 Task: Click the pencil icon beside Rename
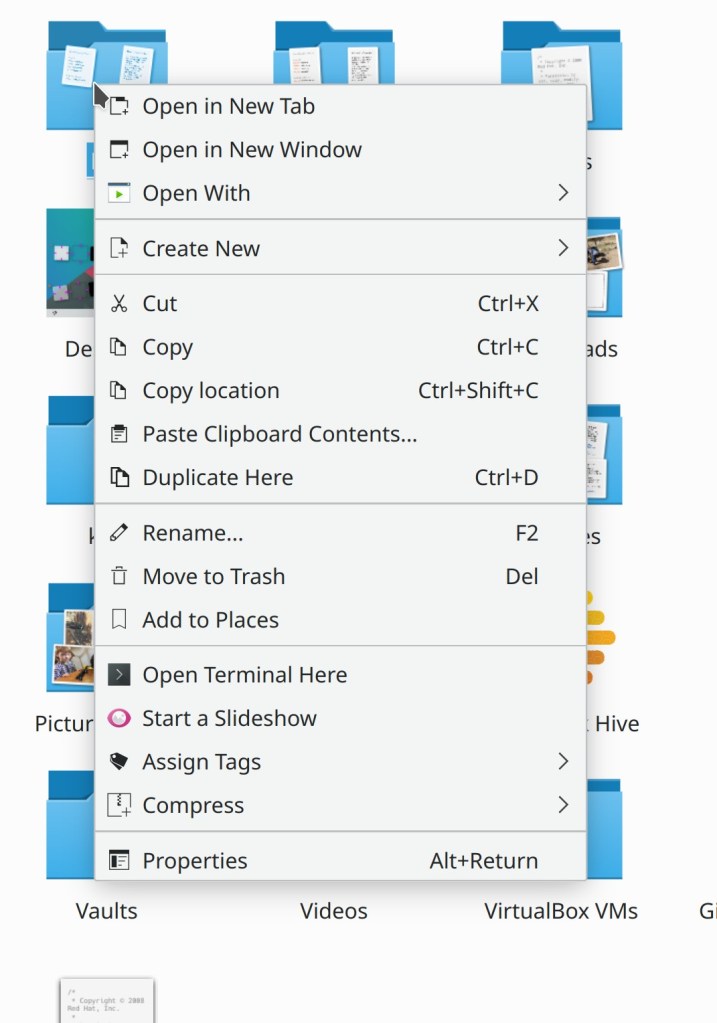click(119, 533)
